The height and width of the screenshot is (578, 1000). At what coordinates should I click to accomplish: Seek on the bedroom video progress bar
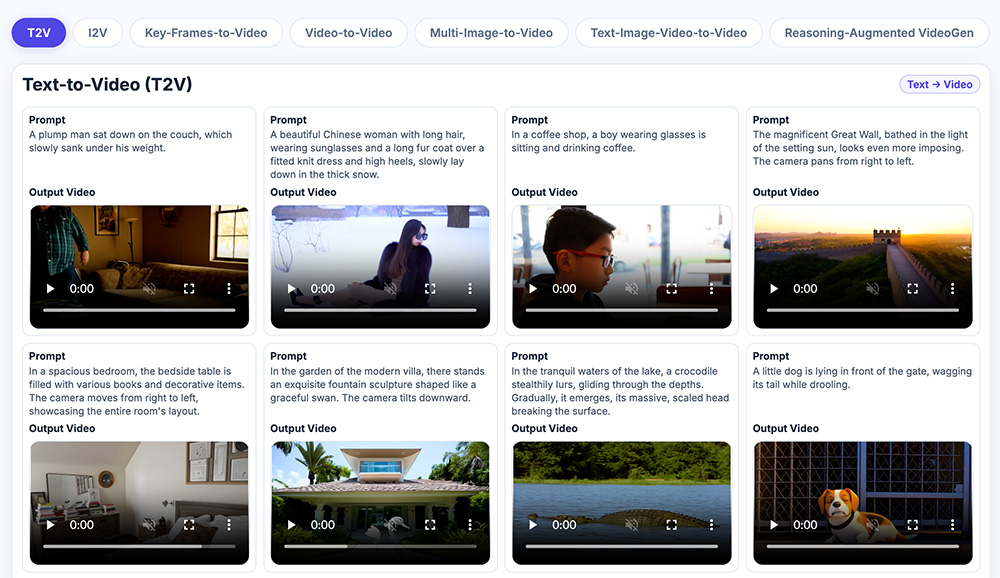pos(139,547)
